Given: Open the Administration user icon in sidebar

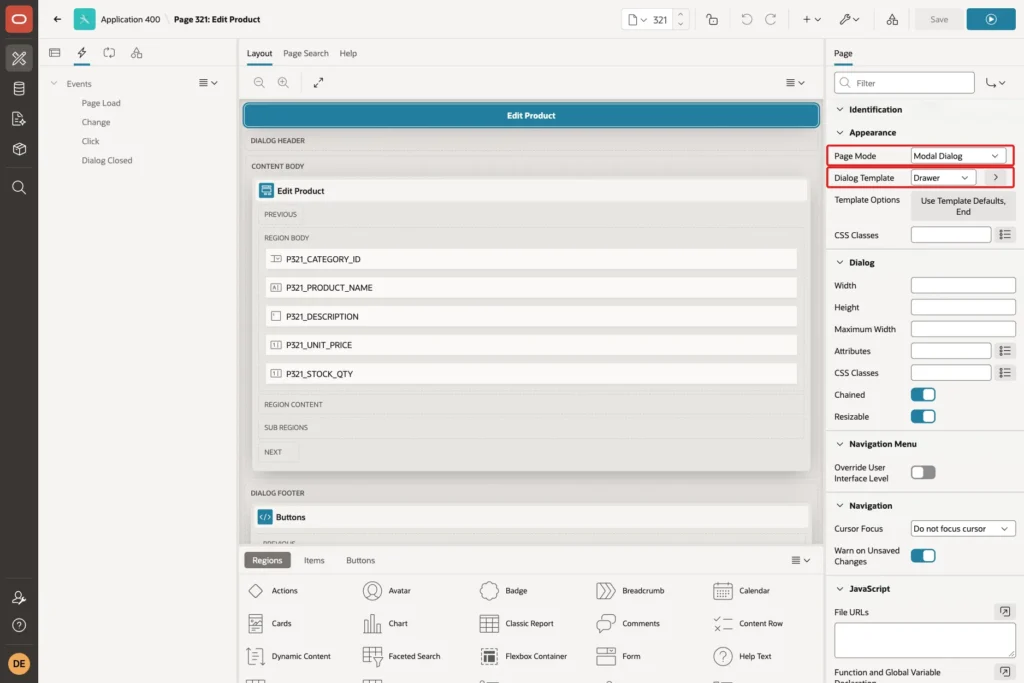Looking at the screenshot, I should point(19,597).
